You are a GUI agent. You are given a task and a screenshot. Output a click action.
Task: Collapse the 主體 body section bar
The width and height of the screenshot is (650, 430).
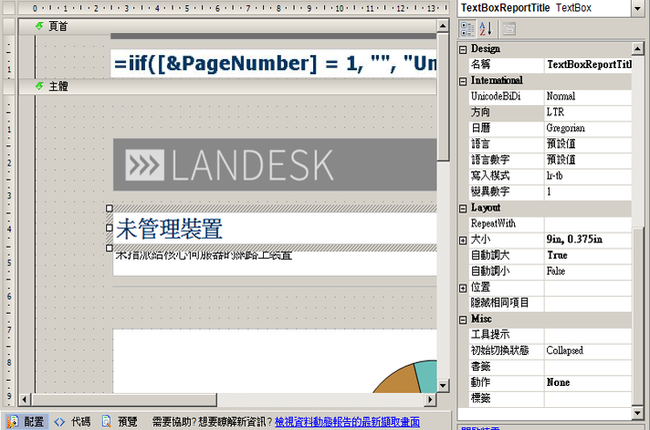228,86
